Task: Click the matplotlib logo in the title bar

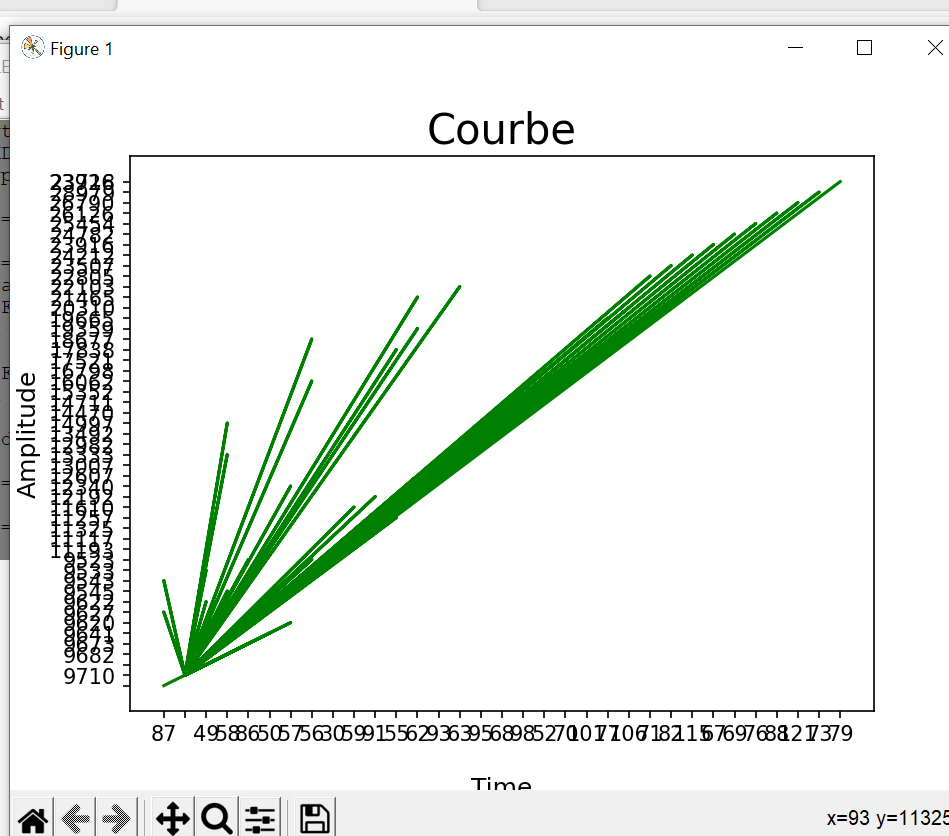Action: click(31, 47)
